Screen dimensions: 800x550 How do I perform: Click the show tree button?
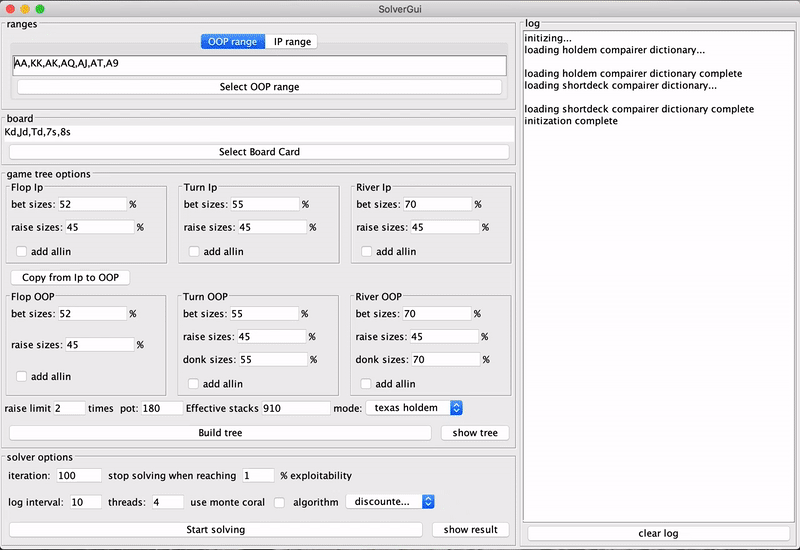tap(475, 433)
